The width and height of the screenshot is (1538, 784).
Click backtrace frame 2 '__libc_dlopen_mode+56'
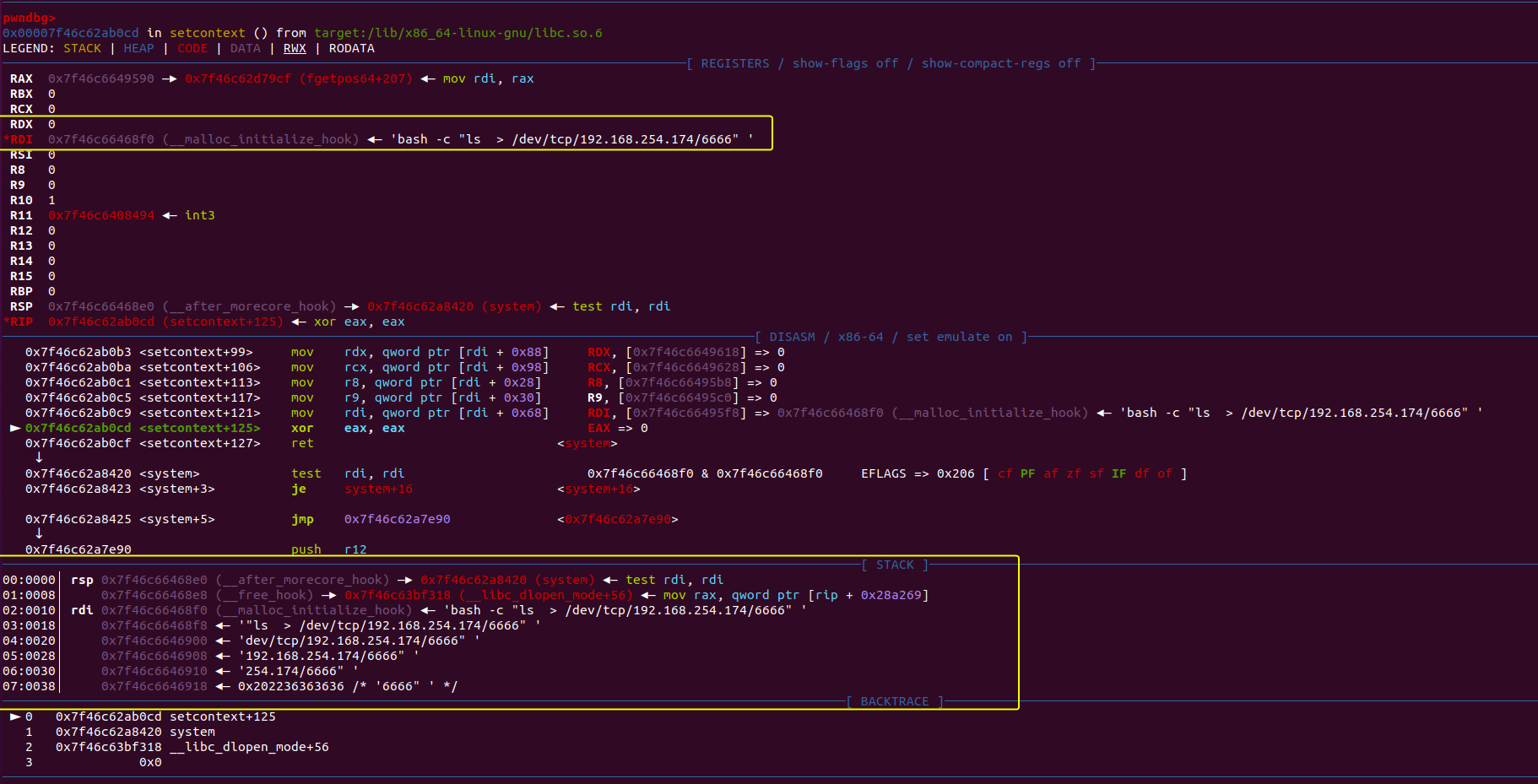point(249,747)
